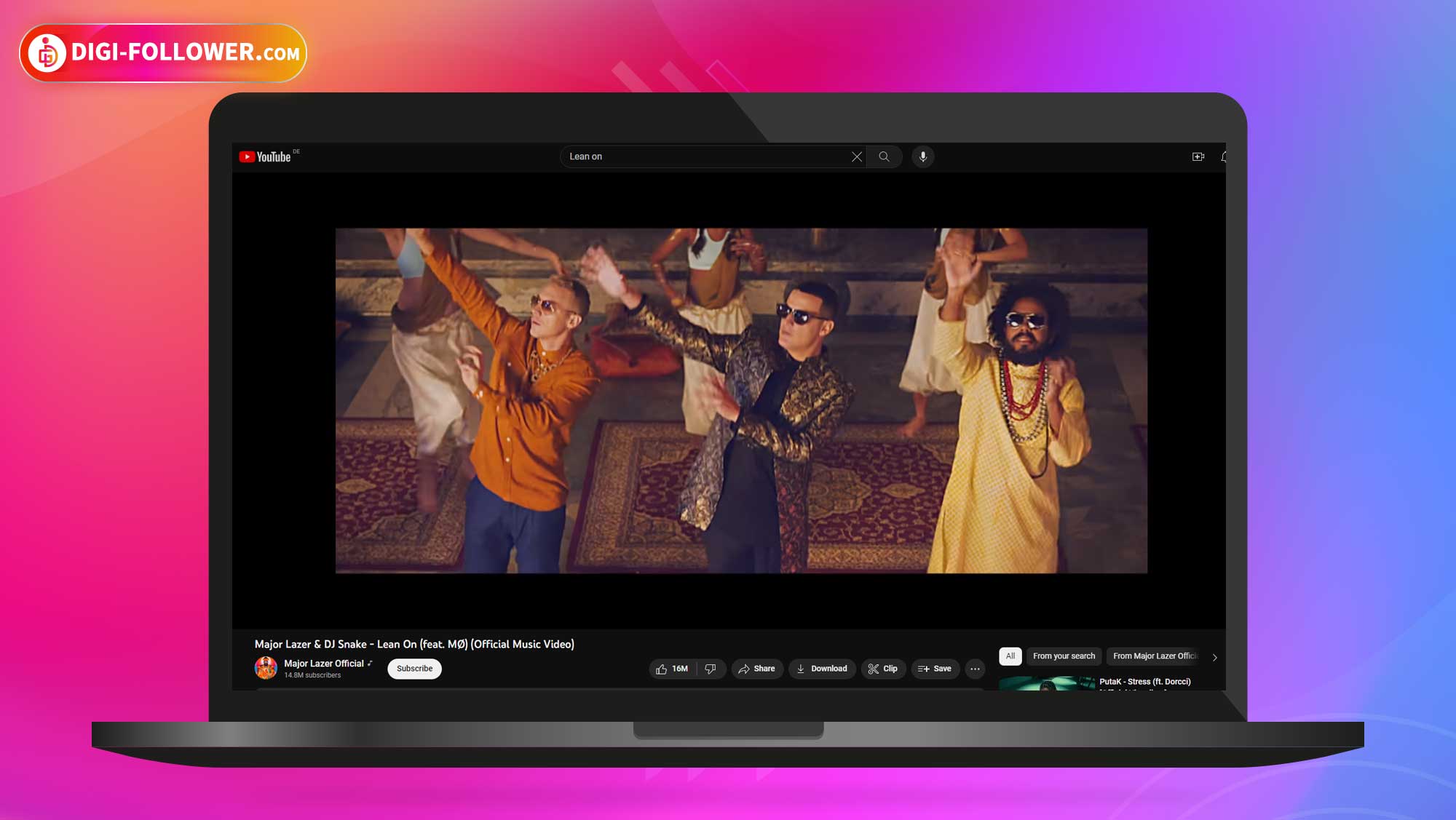This screenshot has width=1456, height=820.
Task: Click the YouTube notifications bell icon
Action: (1224, 156)
